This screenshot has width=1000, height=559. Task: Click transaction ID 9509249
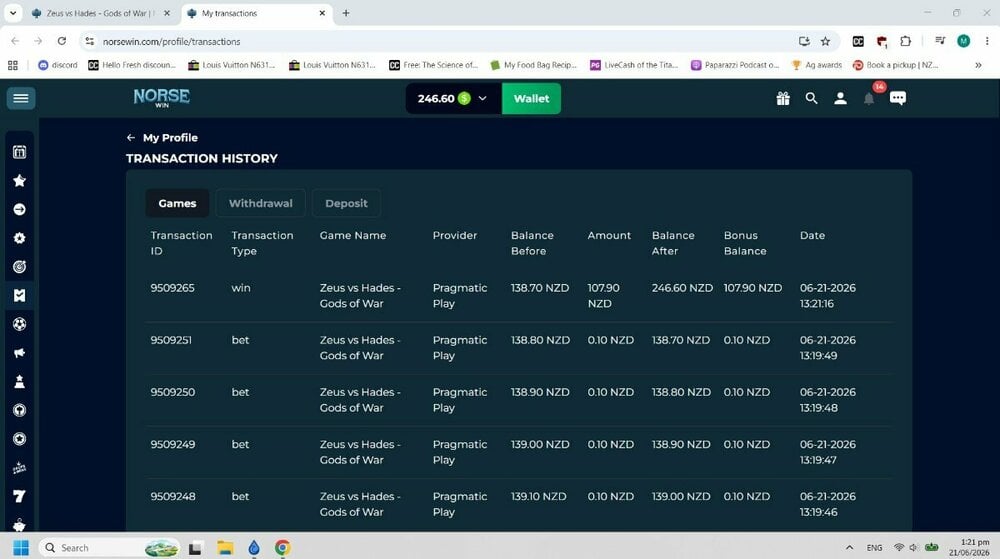pos(173,445)
